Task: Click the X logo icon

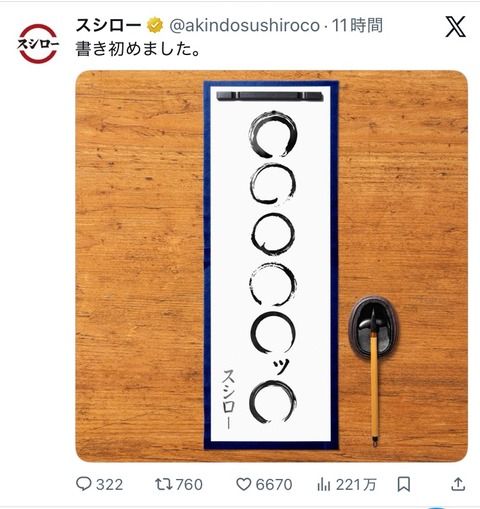Action: tap(455, 26)
